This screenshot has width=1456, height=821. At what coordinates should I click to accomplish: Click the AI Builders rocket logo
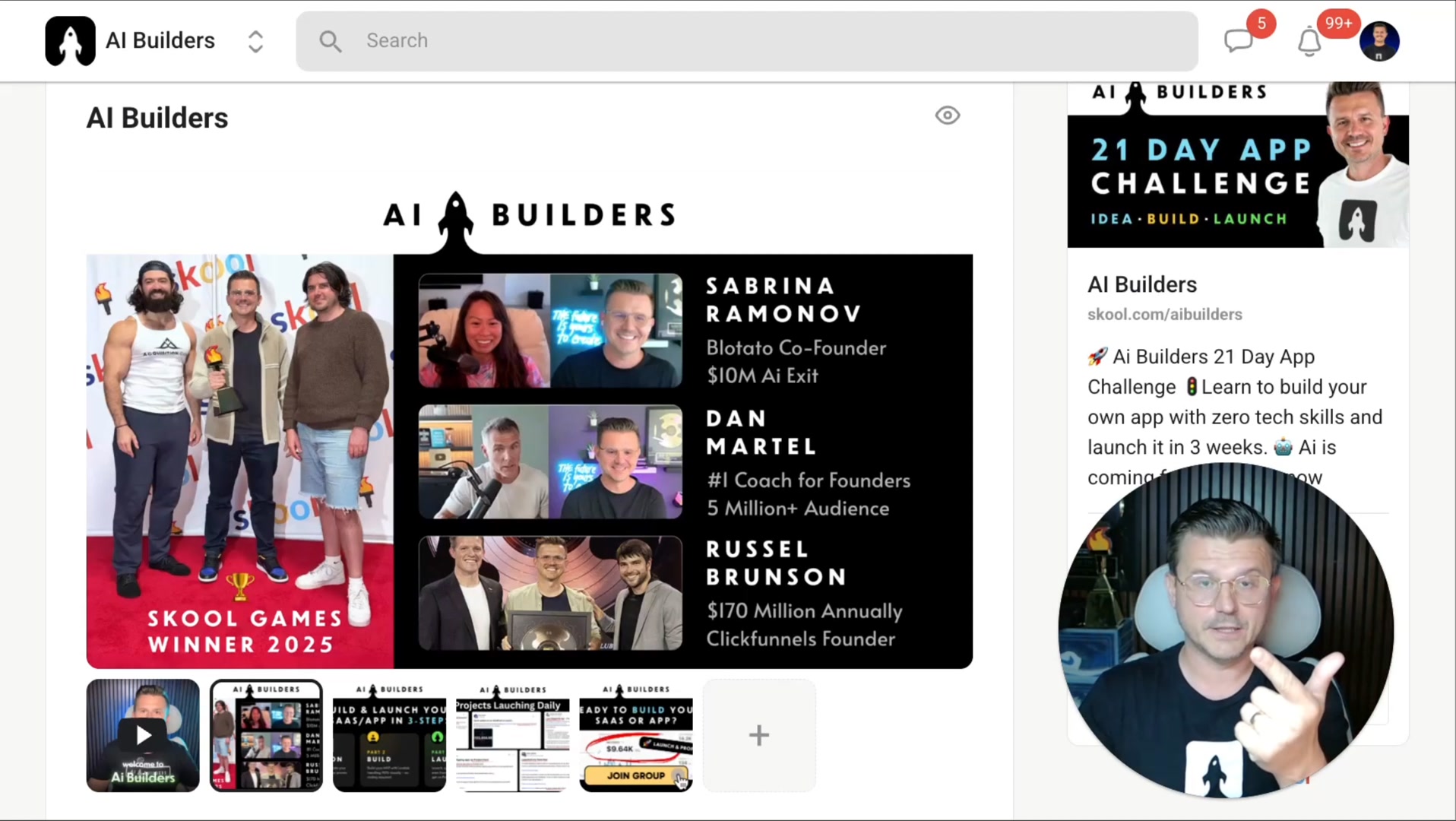(70, 41)
